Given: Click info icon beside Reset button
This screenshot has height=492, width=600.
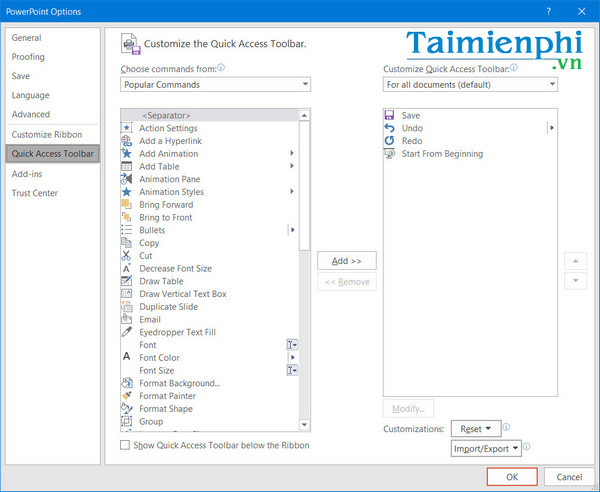Looking at the screenshot, I should click(506, 427).
